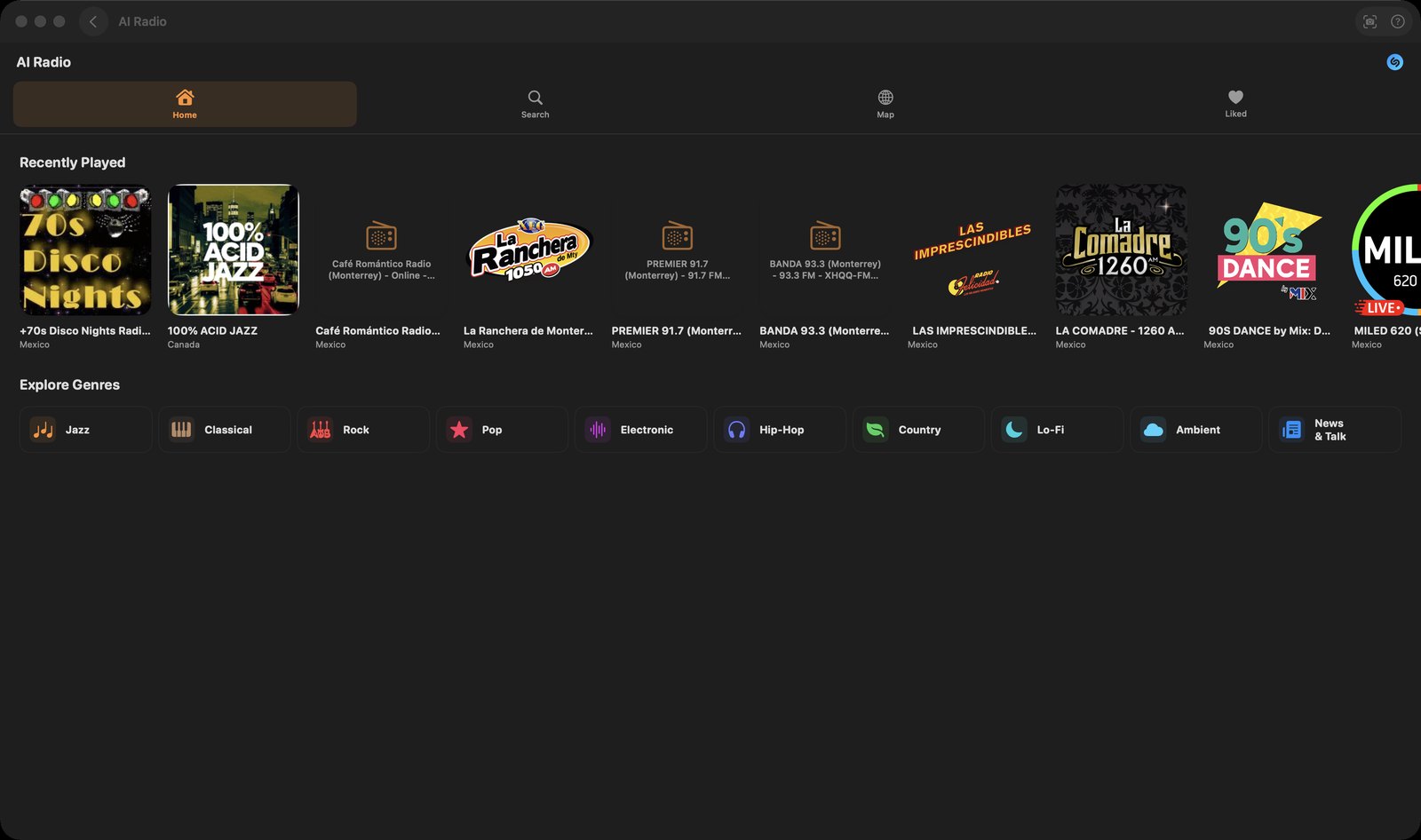Switch to the Home tab
This screenshot has width=1421, height=840.
pos(185,104)
